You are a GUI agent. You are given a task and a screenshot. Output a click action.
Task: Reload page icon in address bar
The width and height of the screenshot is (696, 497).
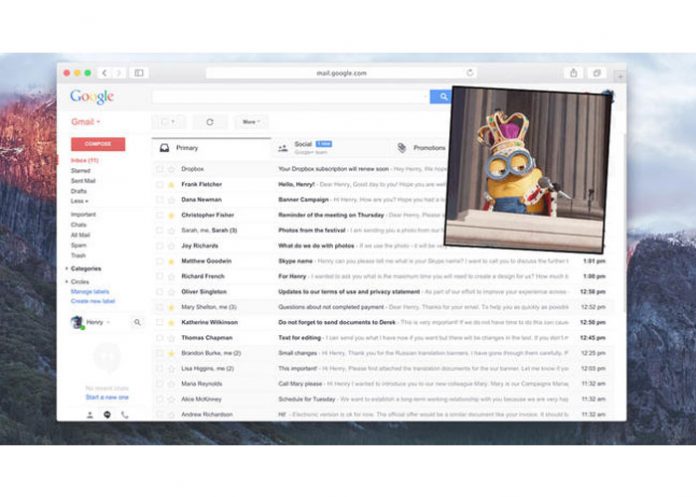click(x=470, y=72)
